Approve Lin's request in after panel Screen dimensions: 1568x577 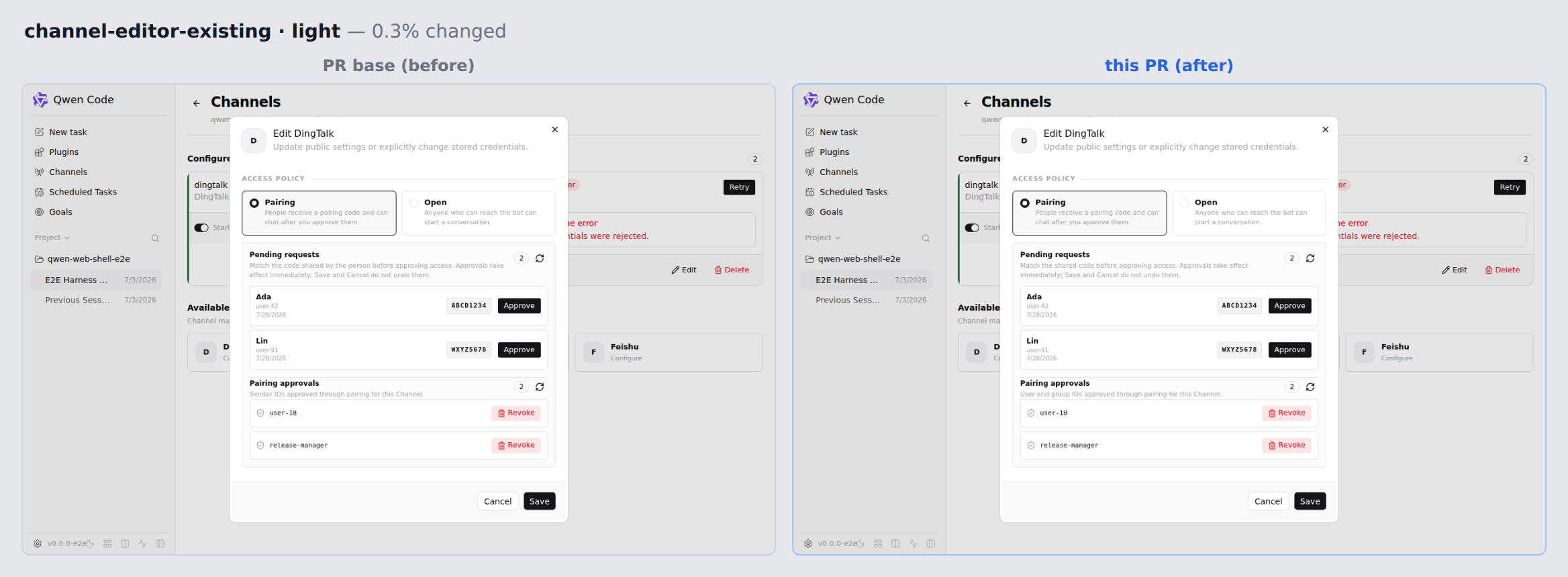coord(1290,350)
